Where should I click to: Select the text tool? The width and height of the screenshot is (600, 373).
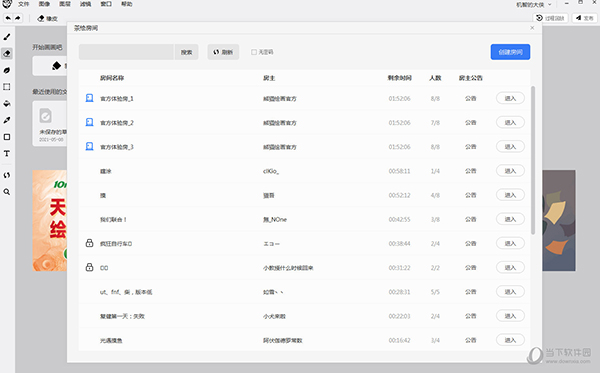tap(7, 153)
